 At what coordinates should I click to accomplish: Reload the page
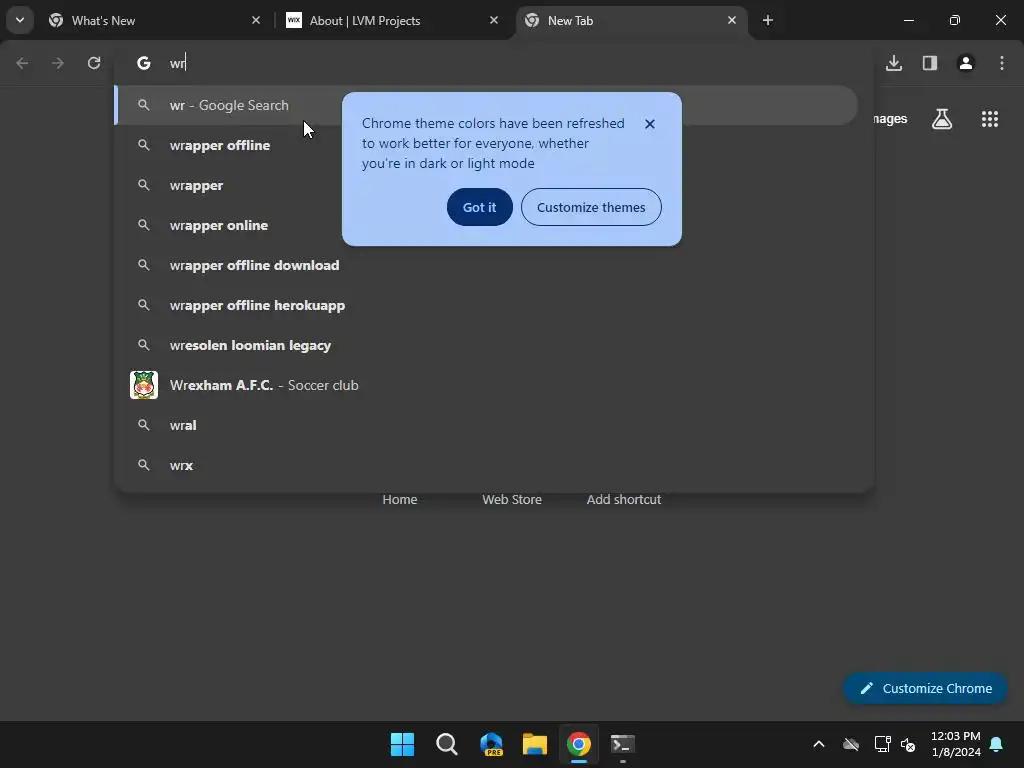click(x=94, y=63)
